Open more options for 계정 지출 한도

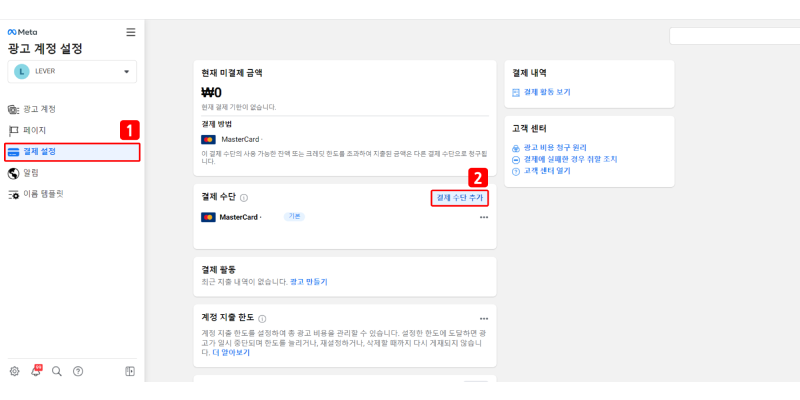coord(484,319)
